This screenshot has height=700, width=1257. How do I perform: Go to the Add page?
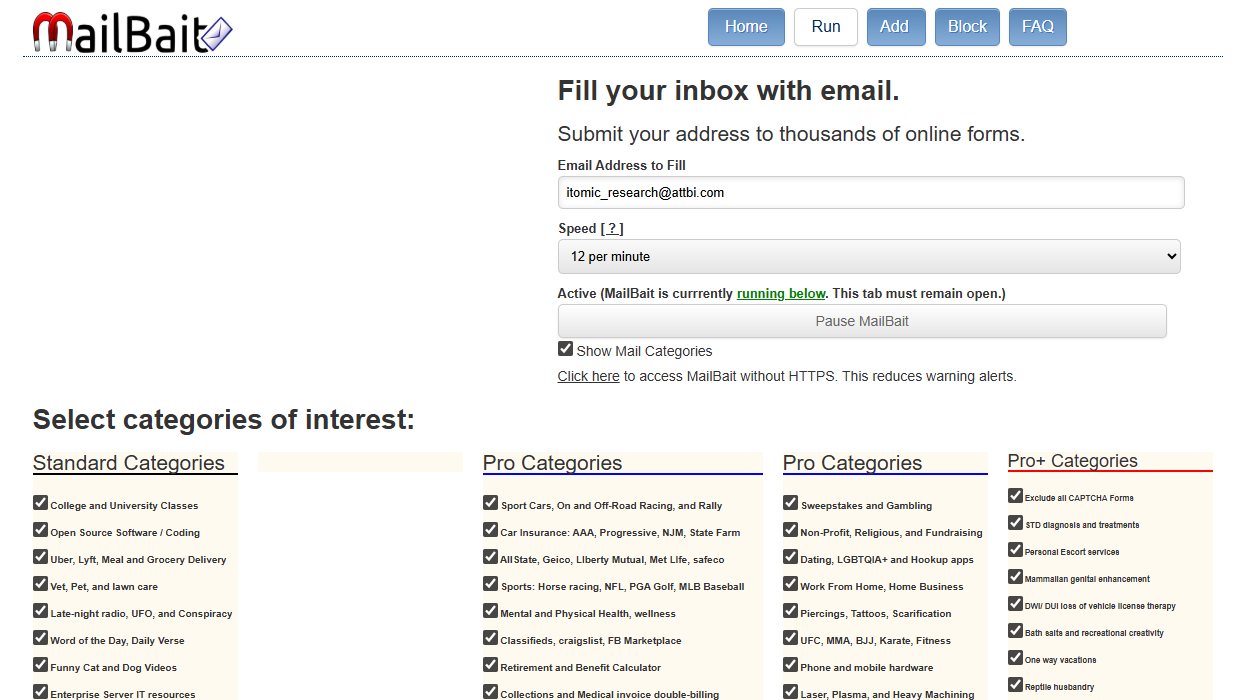[x=894, y=27]
